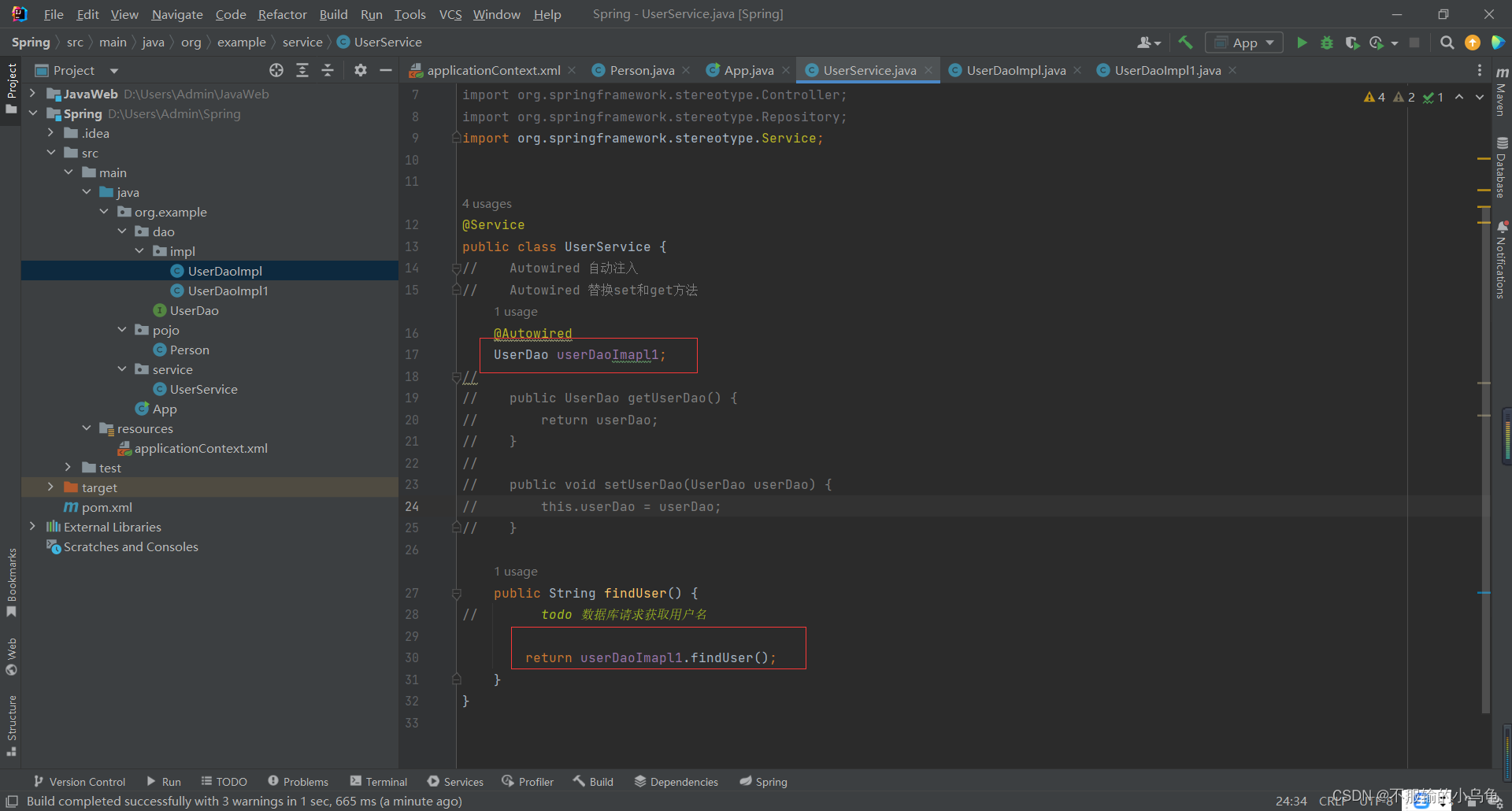Open Project panel gear options
This screenshot has height=811, width=1512.
(x=361, y=70)
